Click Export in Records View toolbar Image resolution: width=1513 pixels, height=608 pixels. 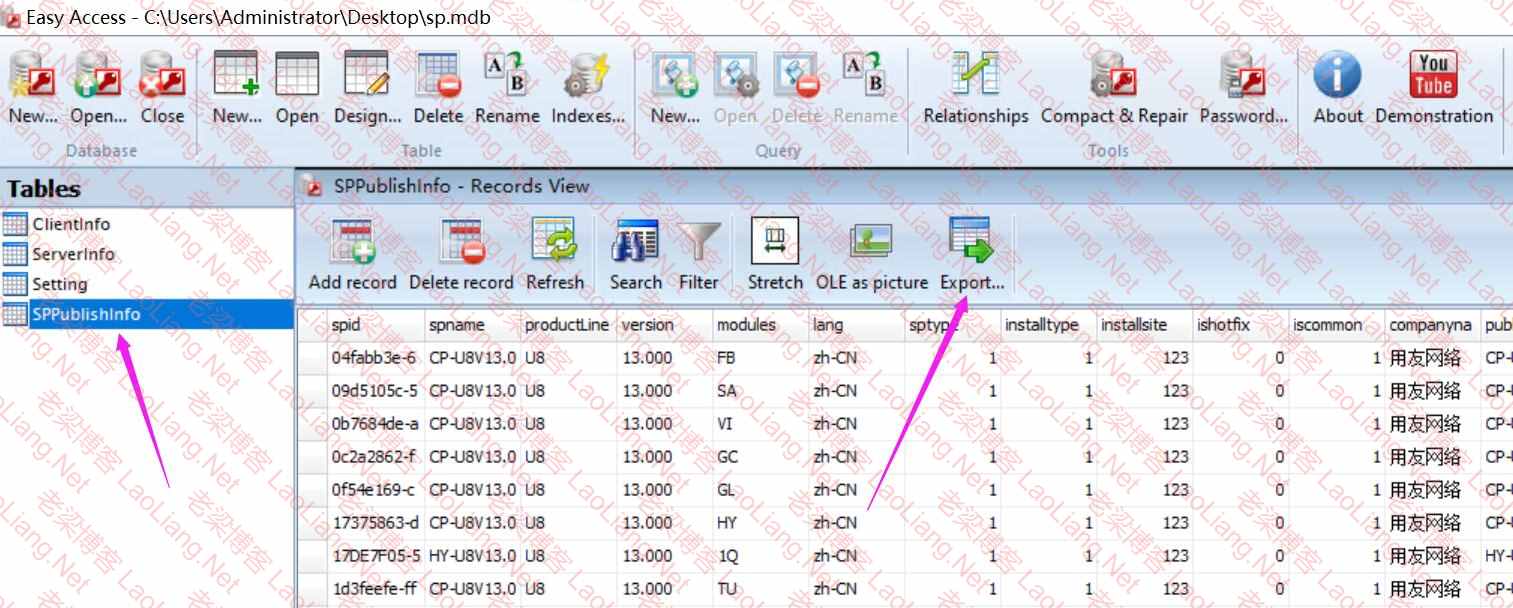click(971, 245)
